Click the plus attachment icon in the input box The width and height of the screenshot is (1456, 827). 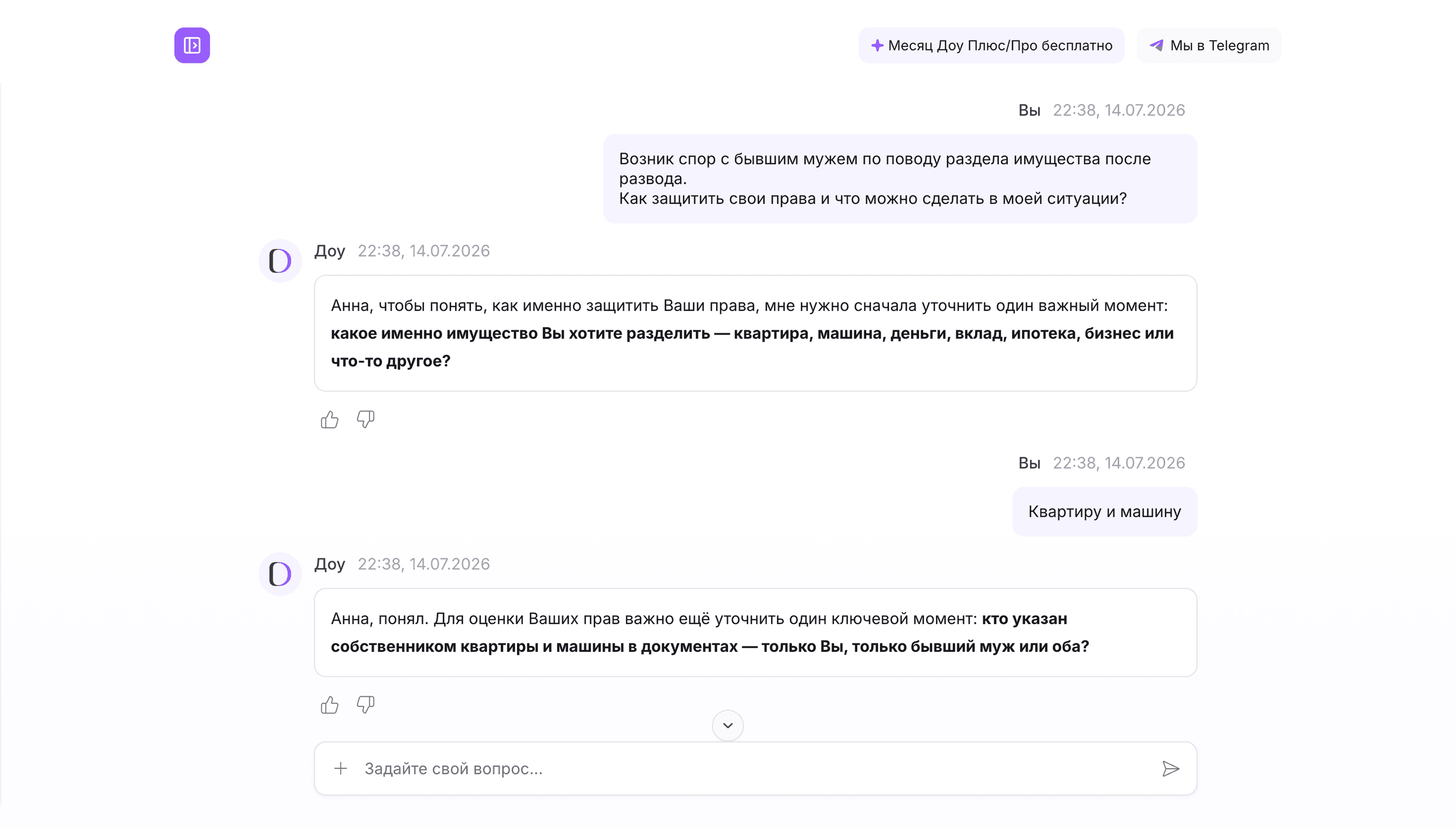pyautogui.click(x=341, y=769)
